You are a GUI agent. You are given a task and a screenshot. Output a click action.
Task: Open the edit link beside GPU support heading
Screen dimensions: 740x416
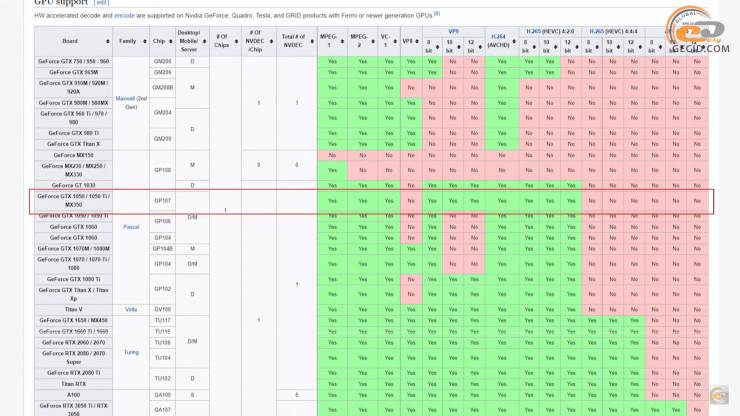pyautogui.click(x=101, y=2)
